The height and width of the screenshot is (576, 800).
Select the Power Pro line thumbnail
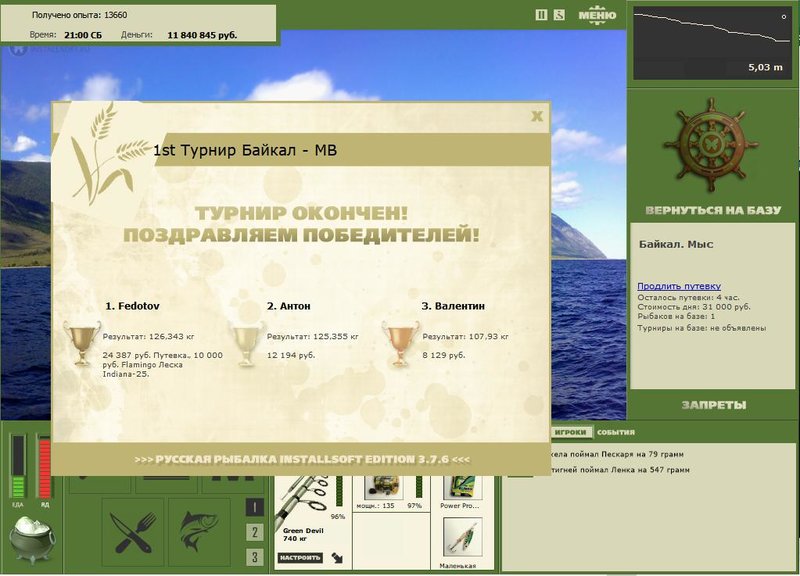462,487
